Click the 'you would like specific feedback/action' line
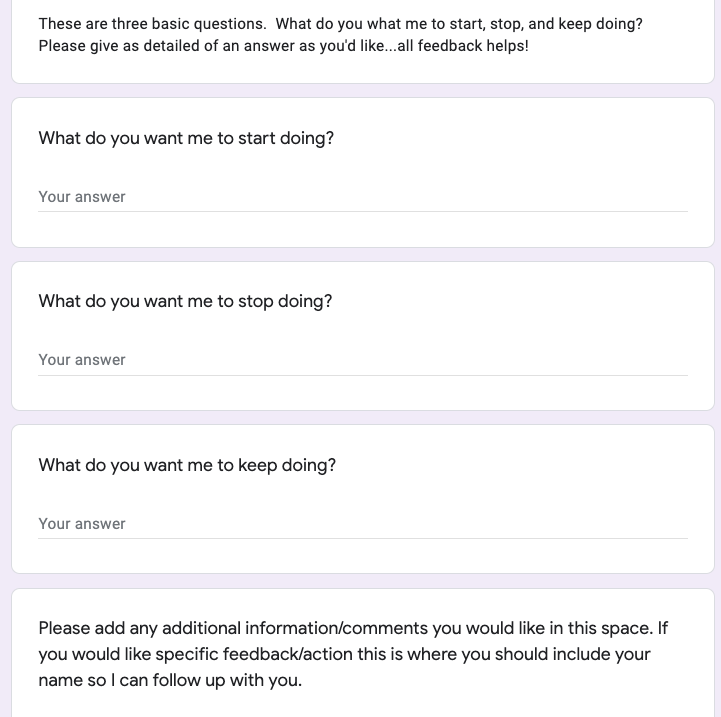This screenshot has width=721, height=717. (x=344, y=654)
